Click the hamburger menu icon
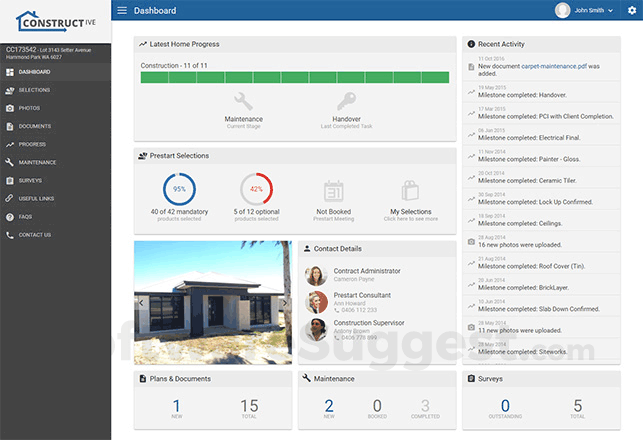 coord(122,10)
